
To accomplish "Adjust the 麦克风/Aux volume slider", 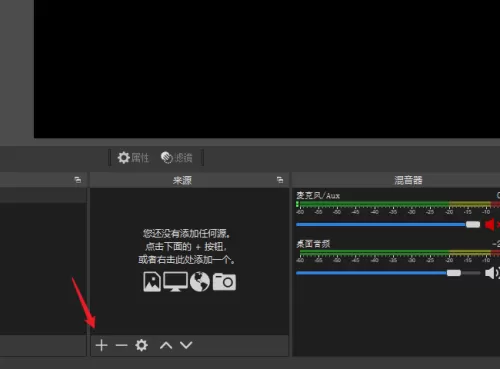I will point(388,225).
